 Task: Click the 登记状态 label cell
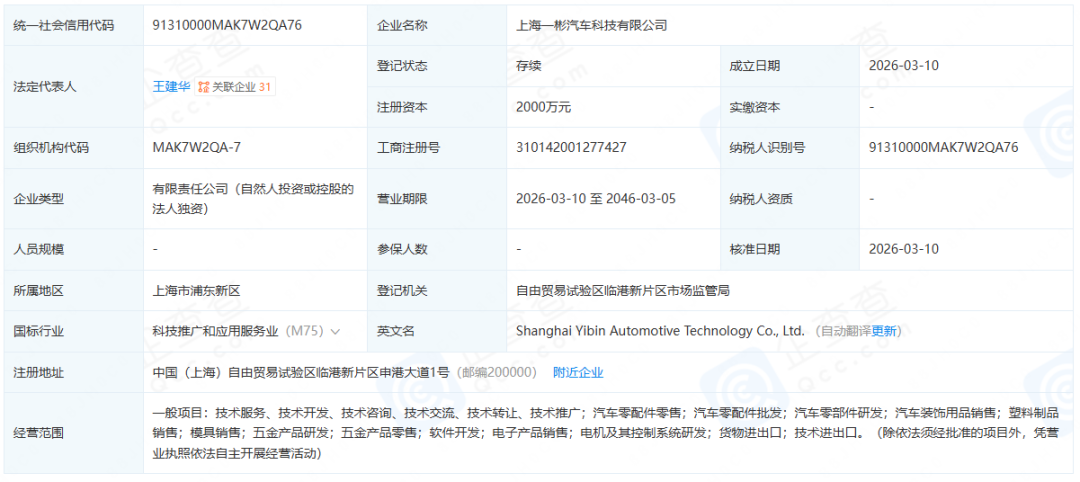(437, 66)
